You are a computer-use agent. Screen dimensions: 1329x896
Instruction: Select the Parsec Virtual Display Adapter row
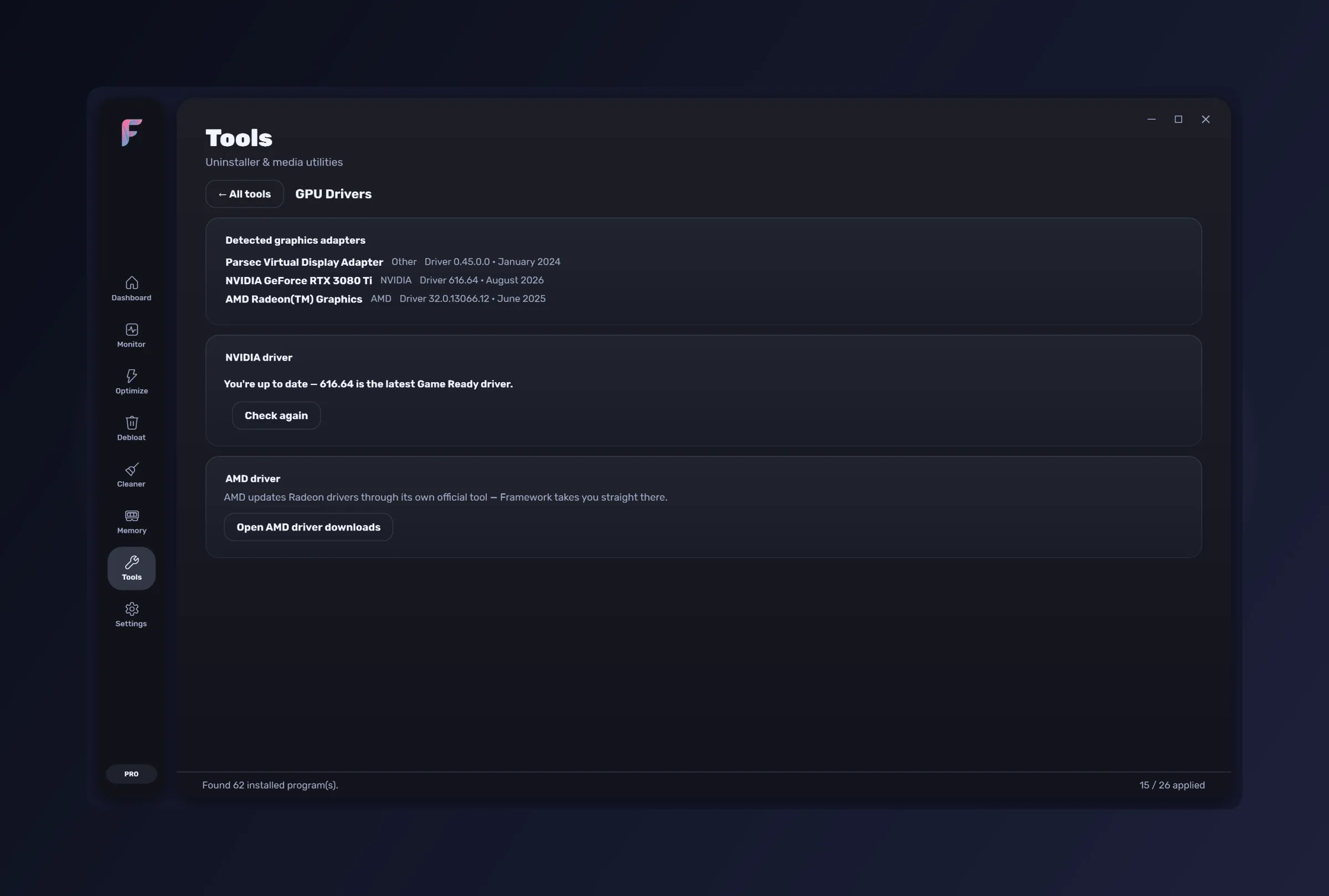tap(393, 262)
